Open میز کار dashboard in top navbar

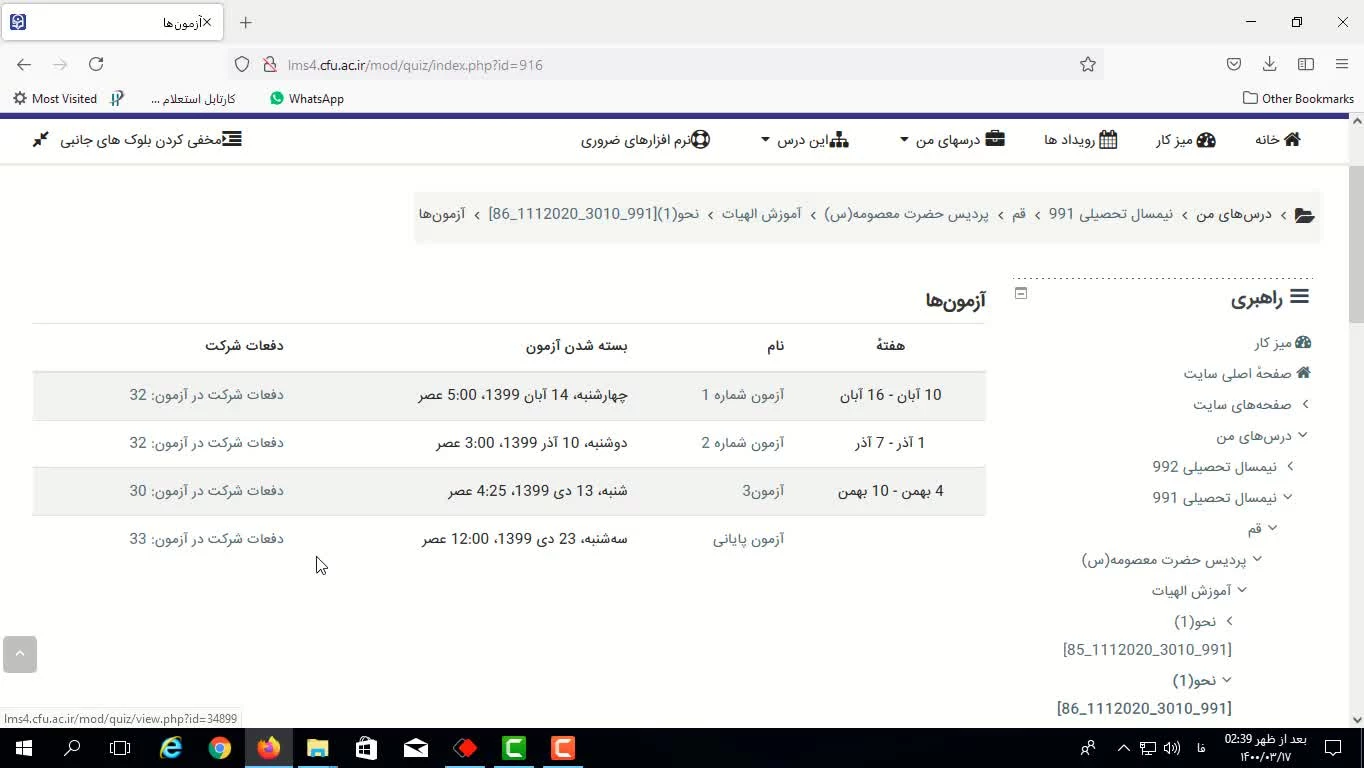(x=1185, y=140)
